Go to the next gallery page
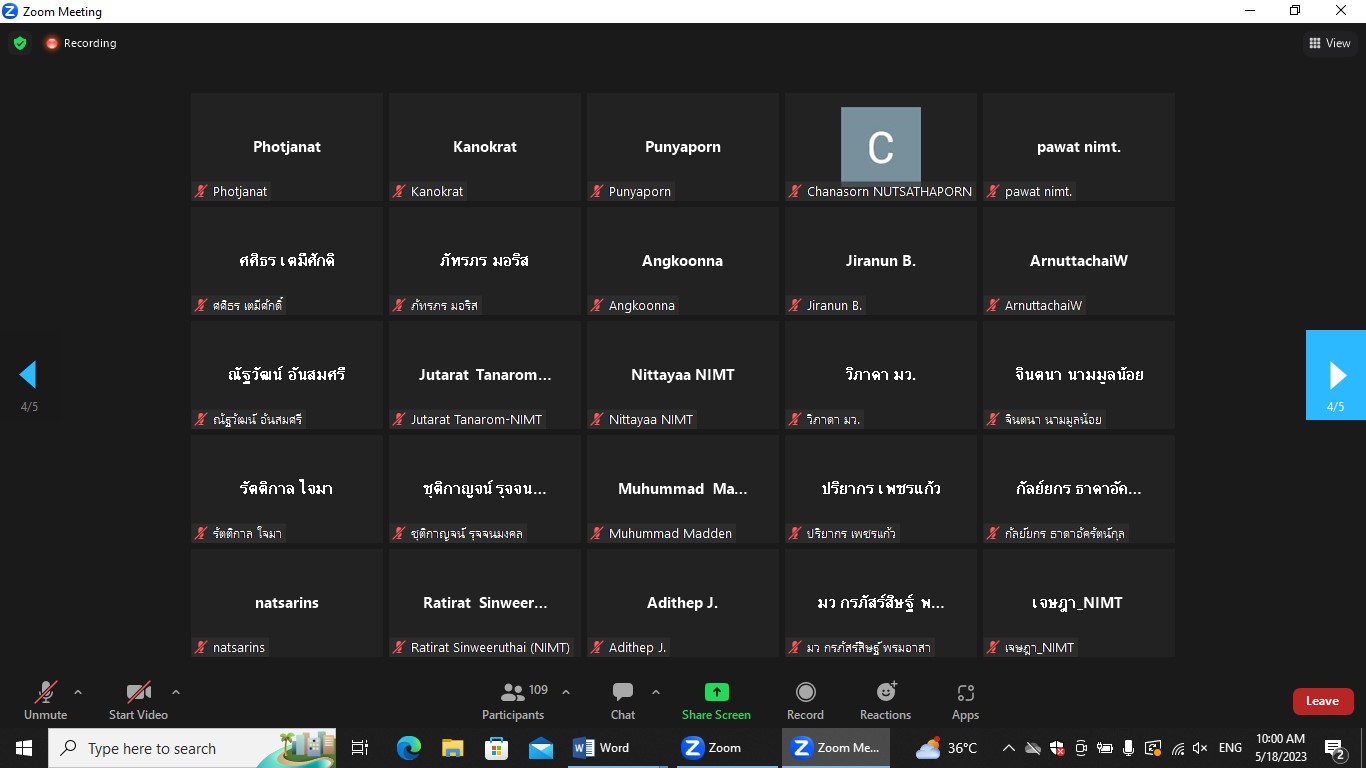Image resolution: width=1366 pixels, height=768 pixels. (x=1336, y=375)
